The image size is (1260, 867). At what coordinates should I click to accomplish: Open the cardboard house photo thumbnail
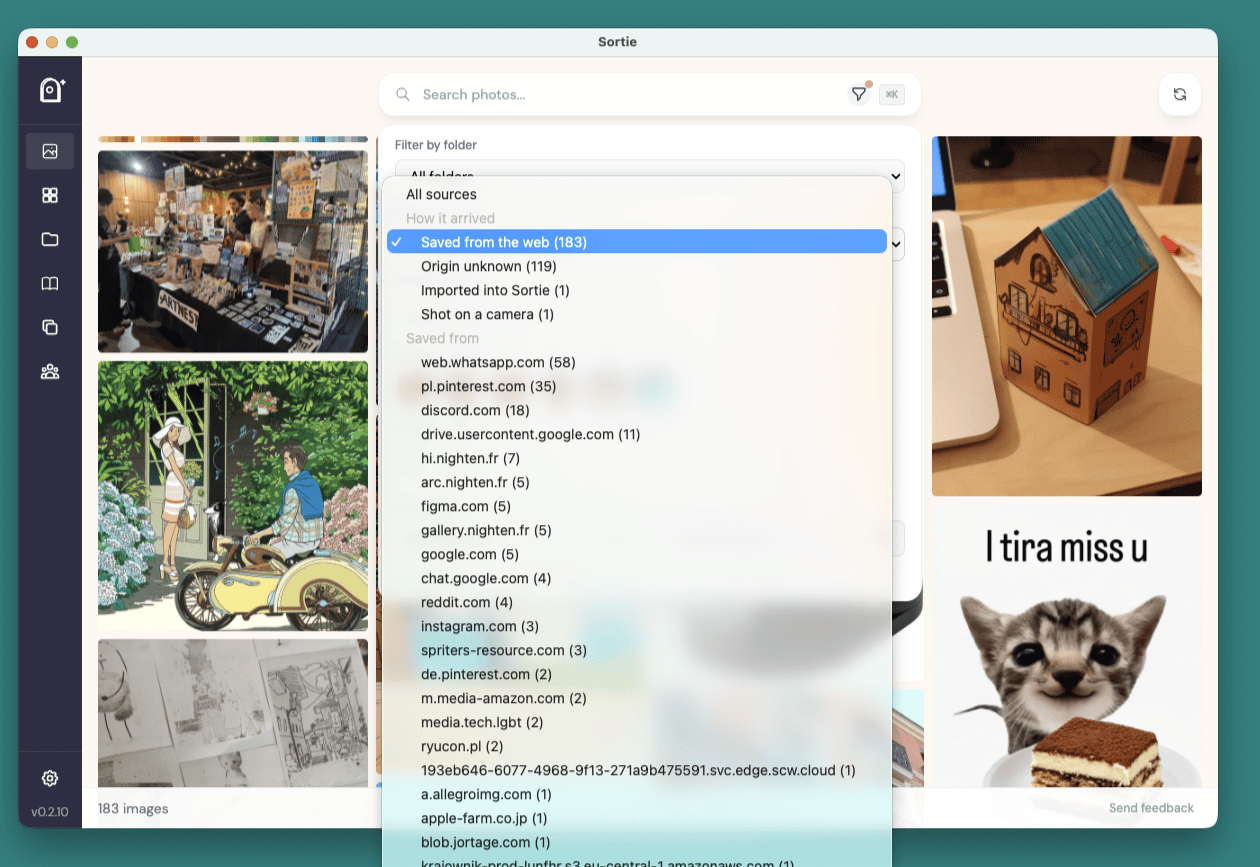pyautogui.click(x=1067, y=316)
